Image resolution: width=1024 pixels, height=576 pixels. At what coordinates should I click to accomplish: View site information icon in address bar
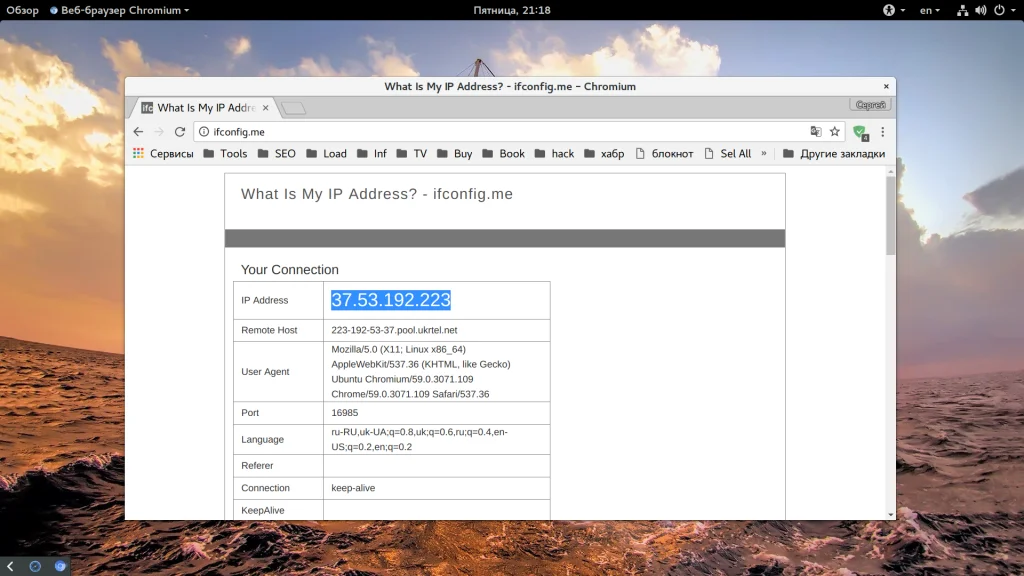pos(204,132)
